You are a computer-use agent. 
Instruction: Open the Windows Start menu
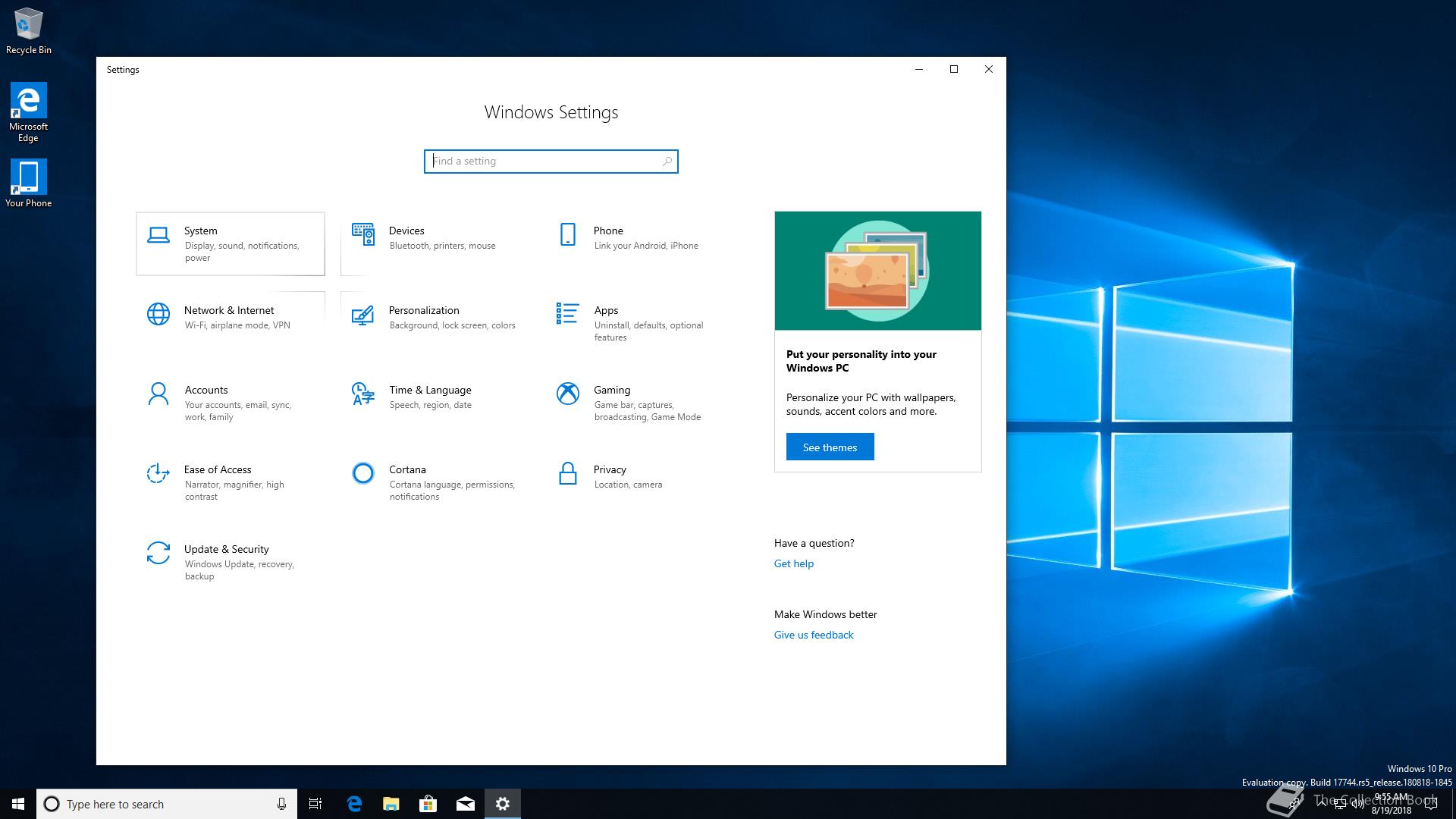[18, 804]
